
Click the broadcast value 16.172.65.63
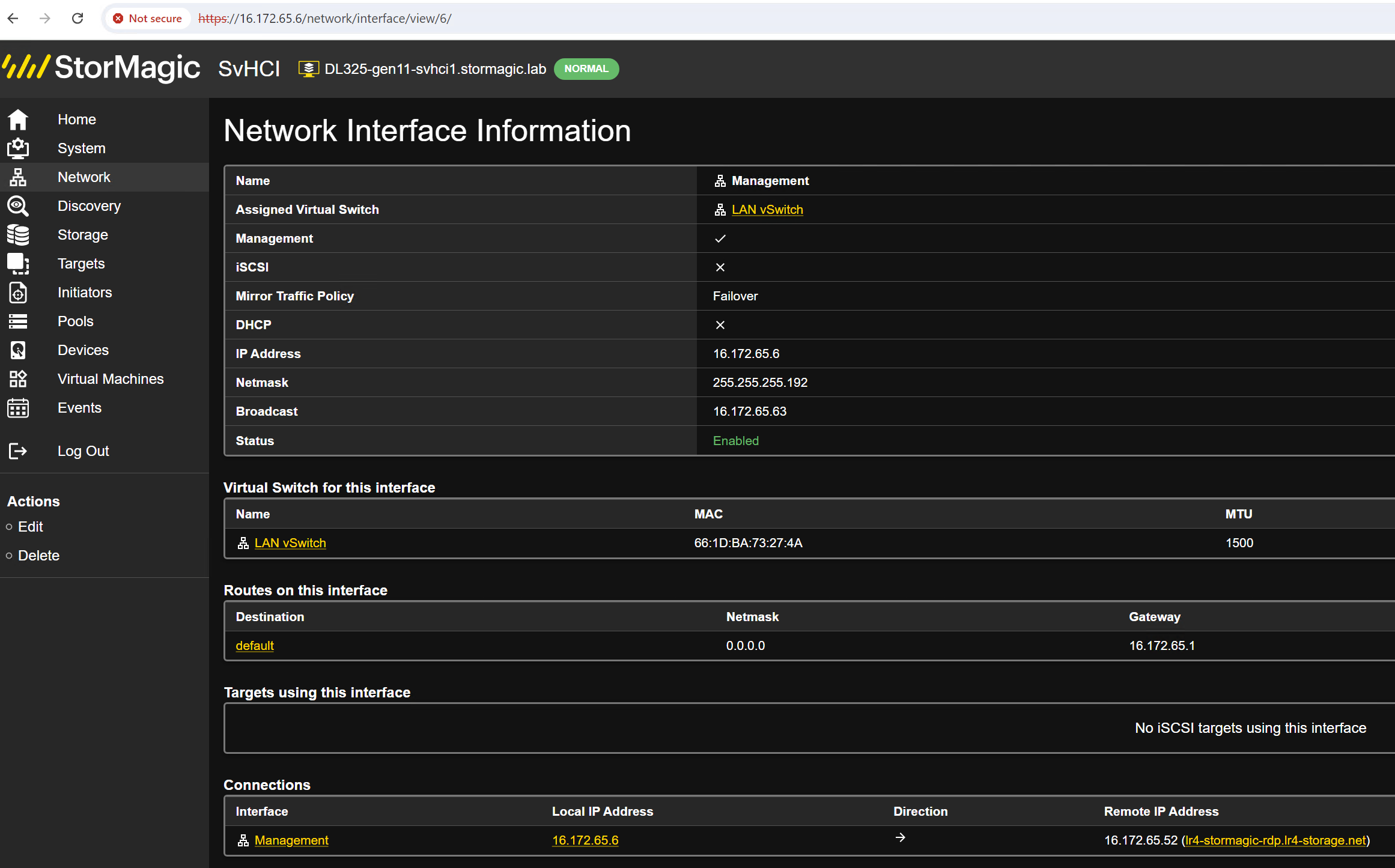click(750, 411)
